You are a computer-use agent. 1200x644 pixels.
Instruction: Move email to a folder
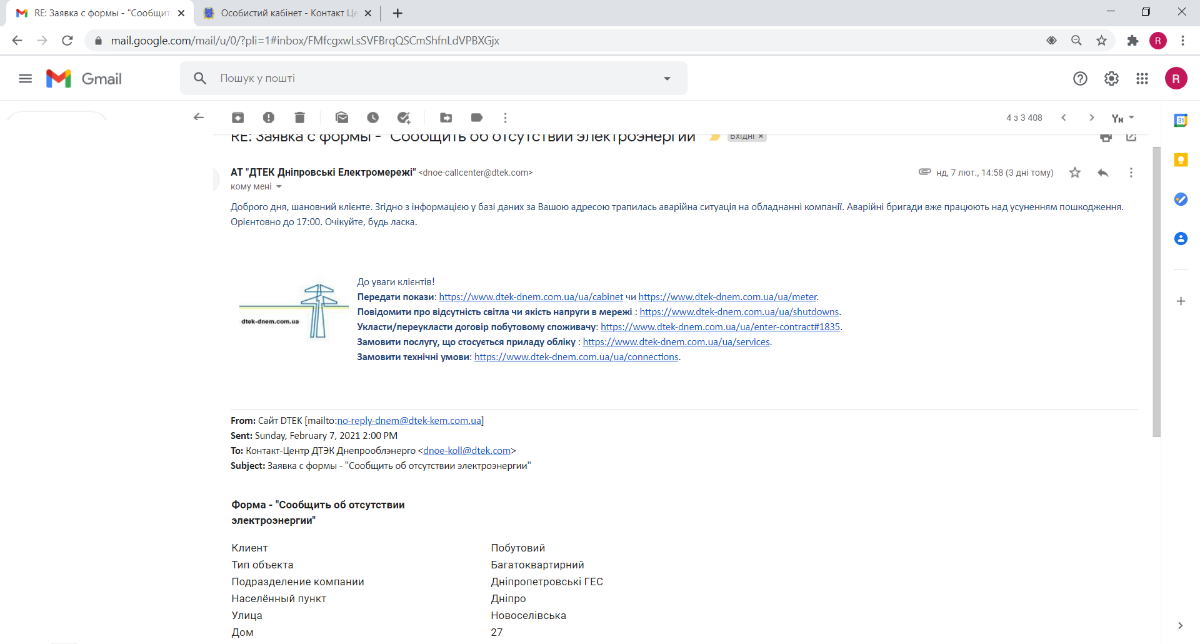[446, 117]
